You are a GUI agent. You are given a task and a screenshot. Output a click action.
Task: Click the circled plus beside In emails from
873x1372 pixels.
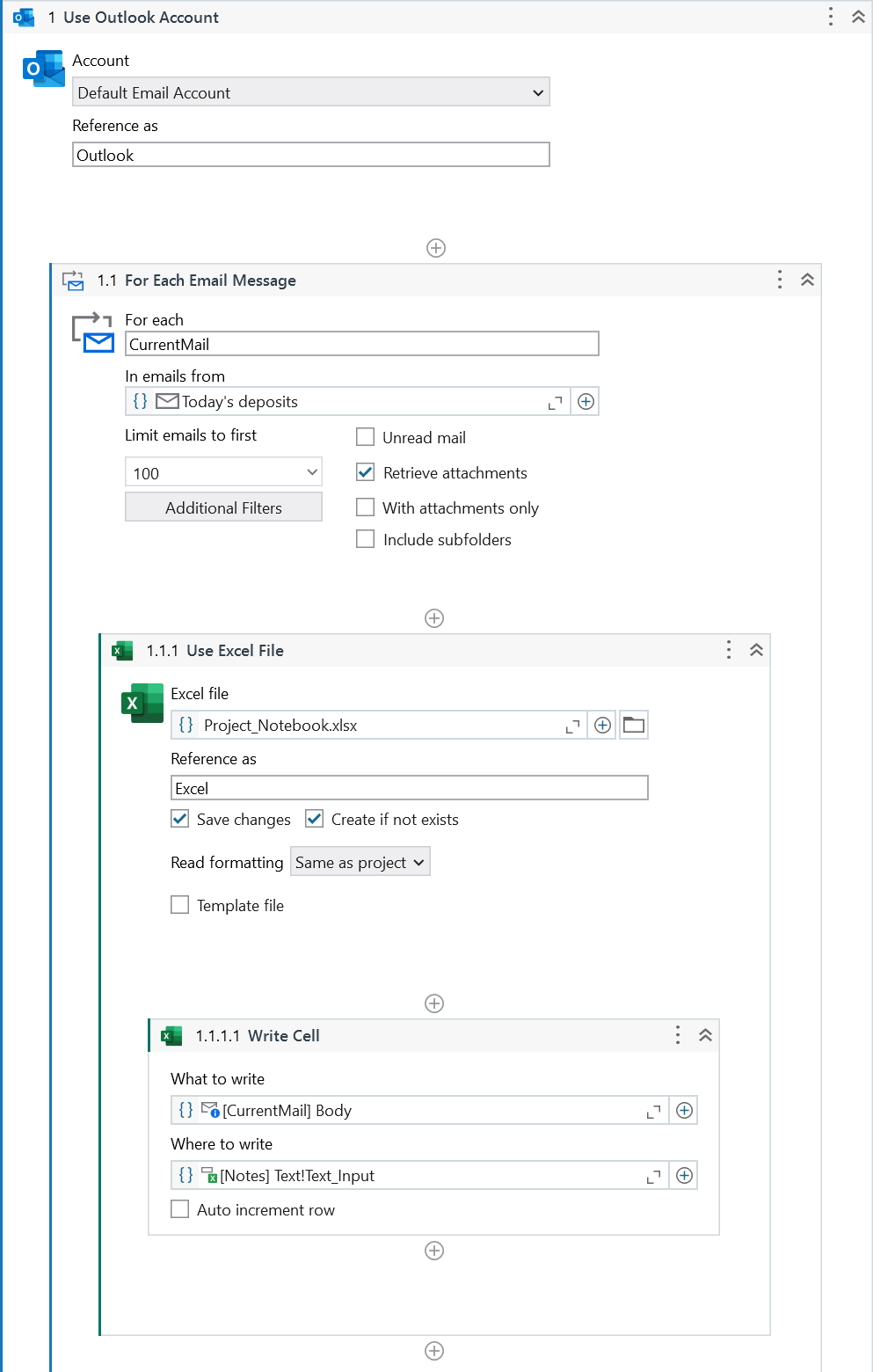585,401
